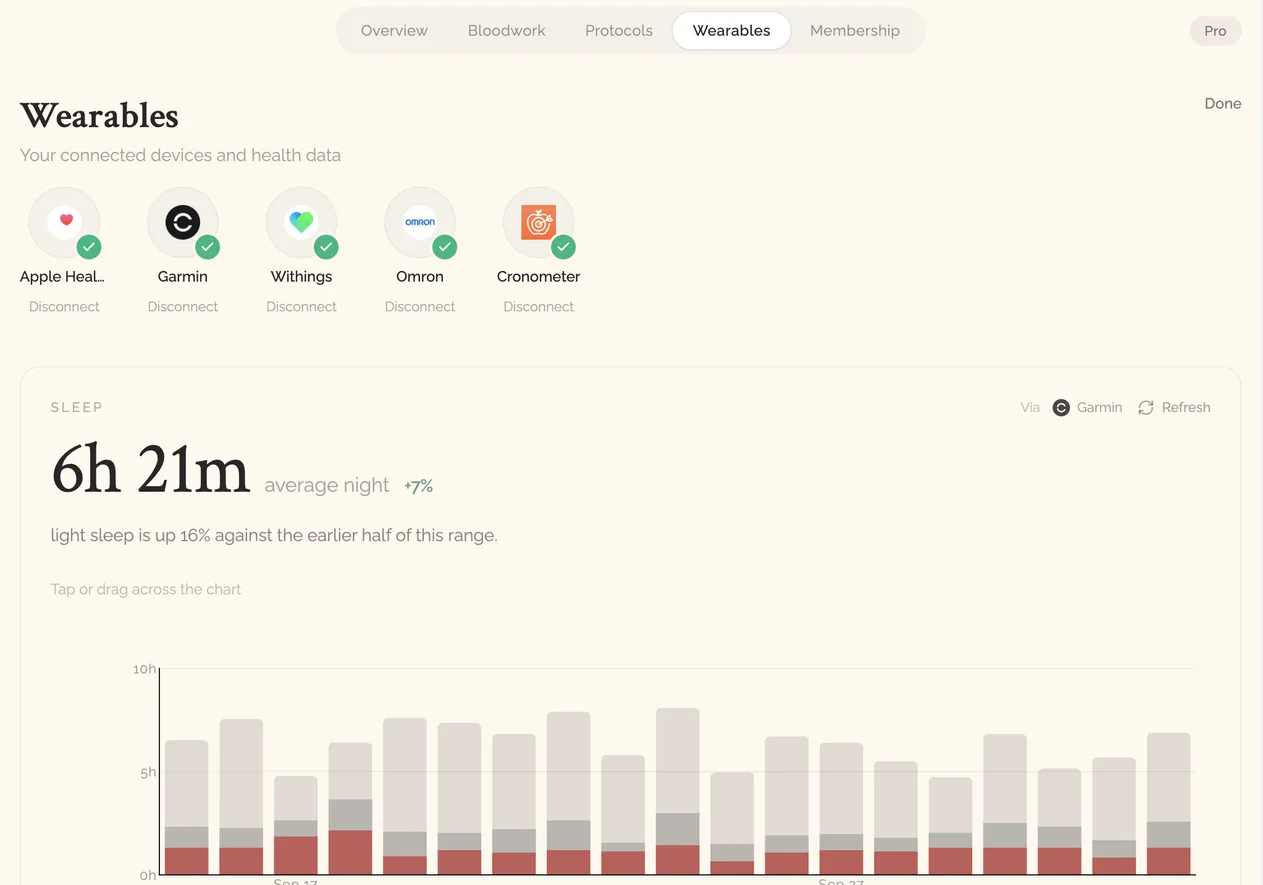Go to the Protocols tab
The image size is (1263, 885).
coord(619,31)
